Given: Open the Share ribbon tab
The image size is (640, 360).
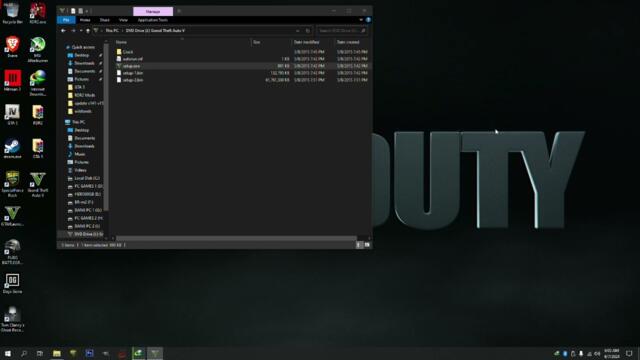Looking at the screenshot, I should point(104,20).
